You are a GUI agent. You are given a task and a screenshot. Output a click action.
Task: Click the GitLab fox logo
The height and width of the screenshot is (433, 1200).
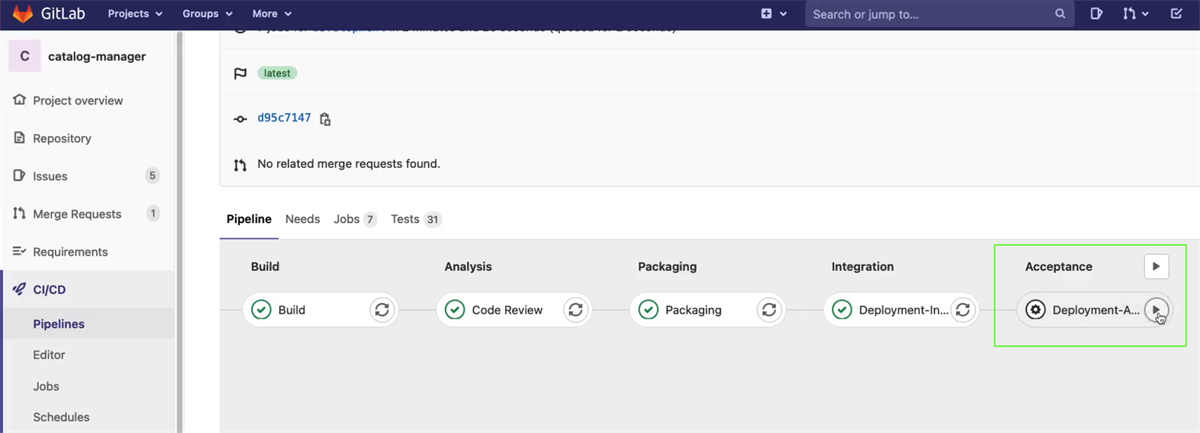coord(22,14)
